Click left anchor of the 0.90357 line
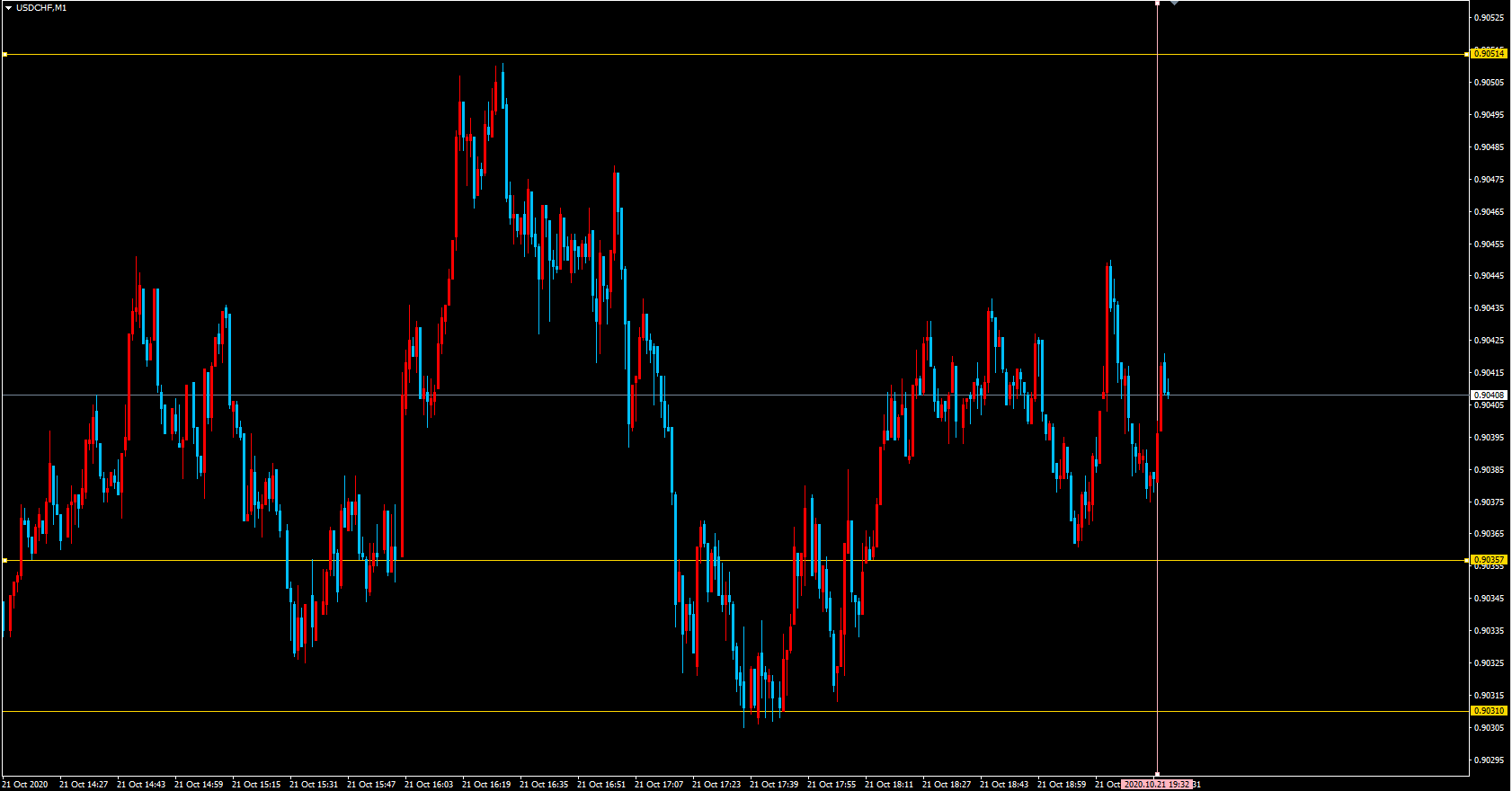 [x=4, y=560]
